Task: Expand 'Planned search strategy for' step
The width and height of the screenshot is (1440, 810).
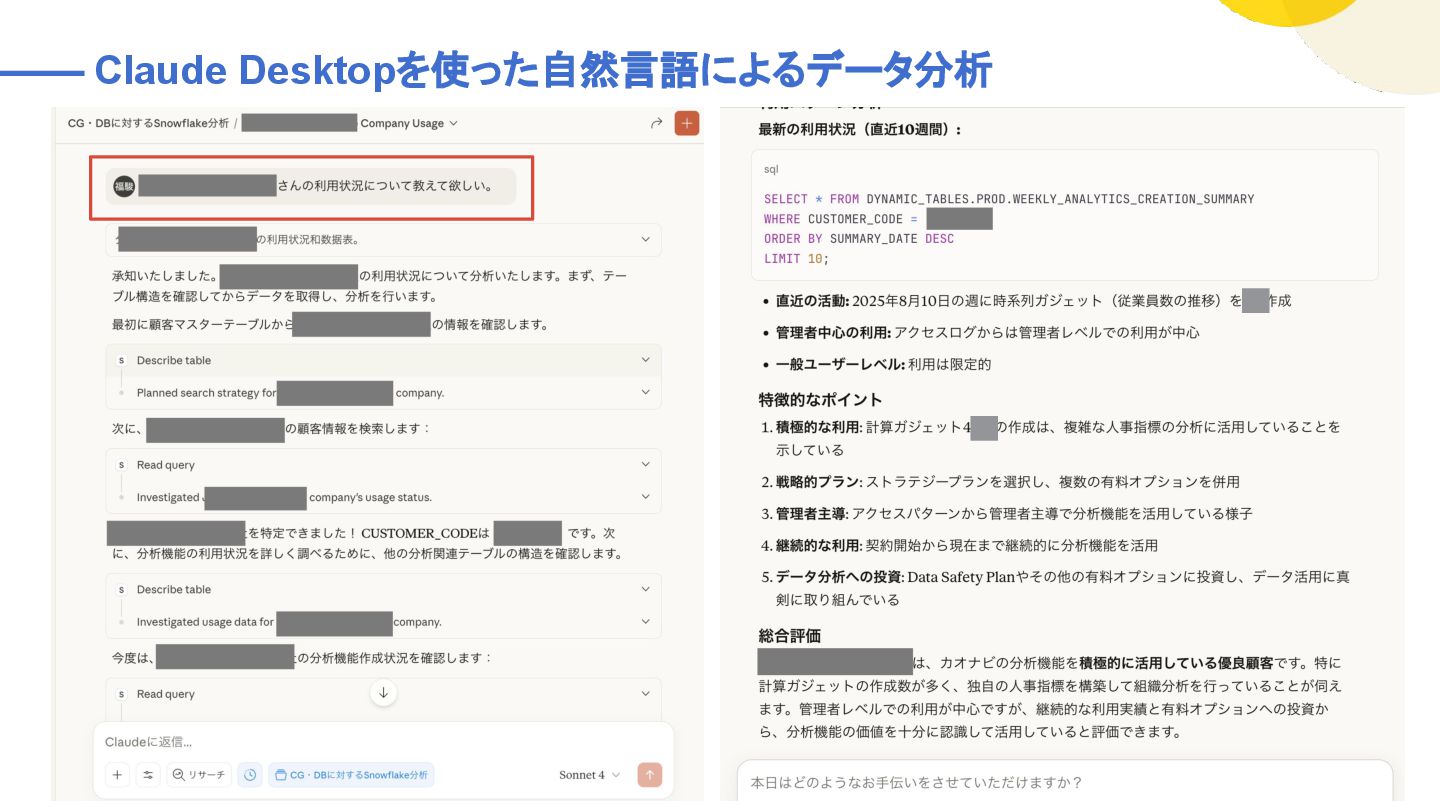Action: coord(383,393)
